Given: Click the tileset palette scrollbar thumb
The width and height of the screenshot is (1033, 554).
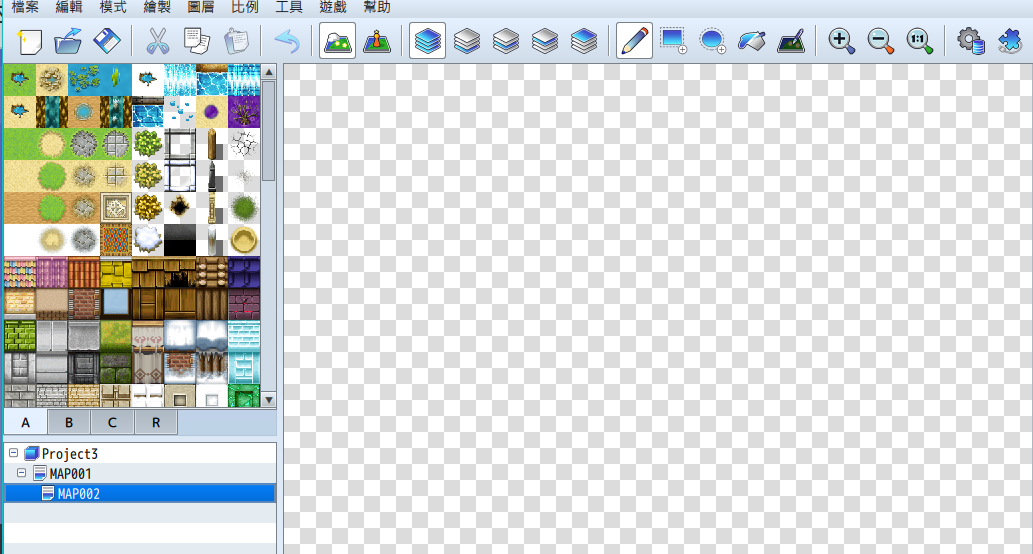Looking at the screenshot, I should click(269, 131).
